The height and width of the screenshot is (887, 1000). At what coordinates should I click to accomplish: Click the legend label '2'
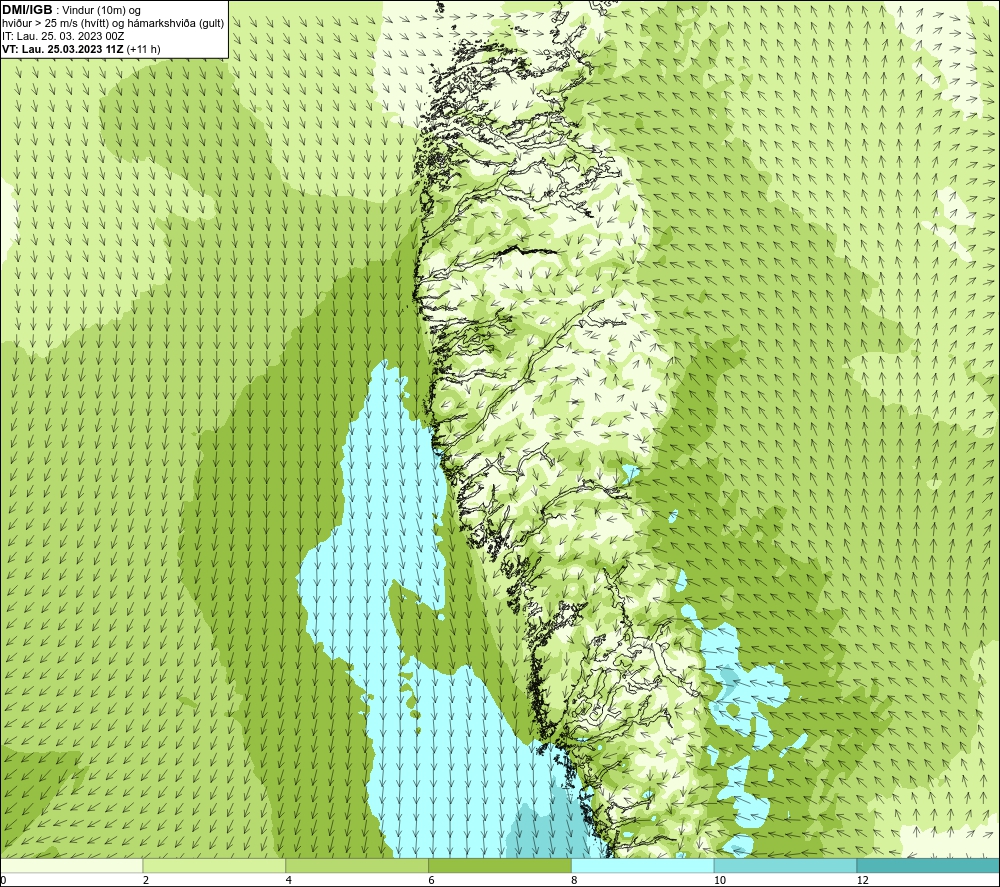pos(146,880)
